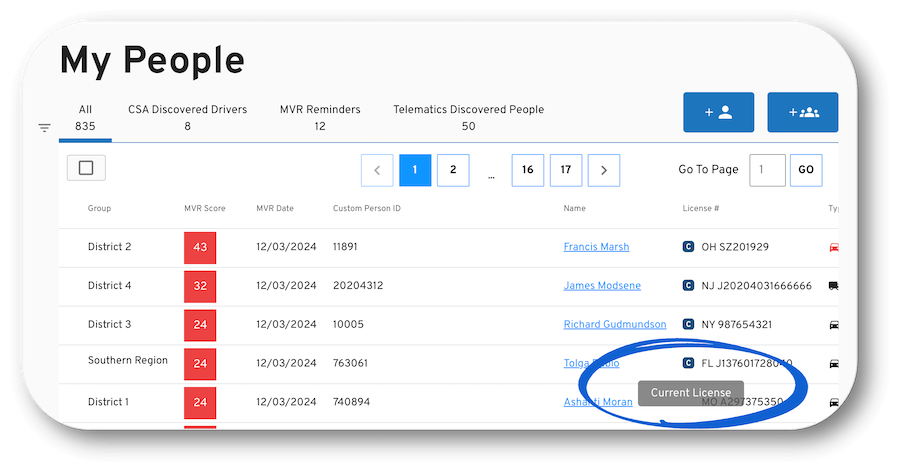Switch to CSA Discovered Drivers tab
The height and width of the screenshot is (472, 900).
(x=187, y=117)
